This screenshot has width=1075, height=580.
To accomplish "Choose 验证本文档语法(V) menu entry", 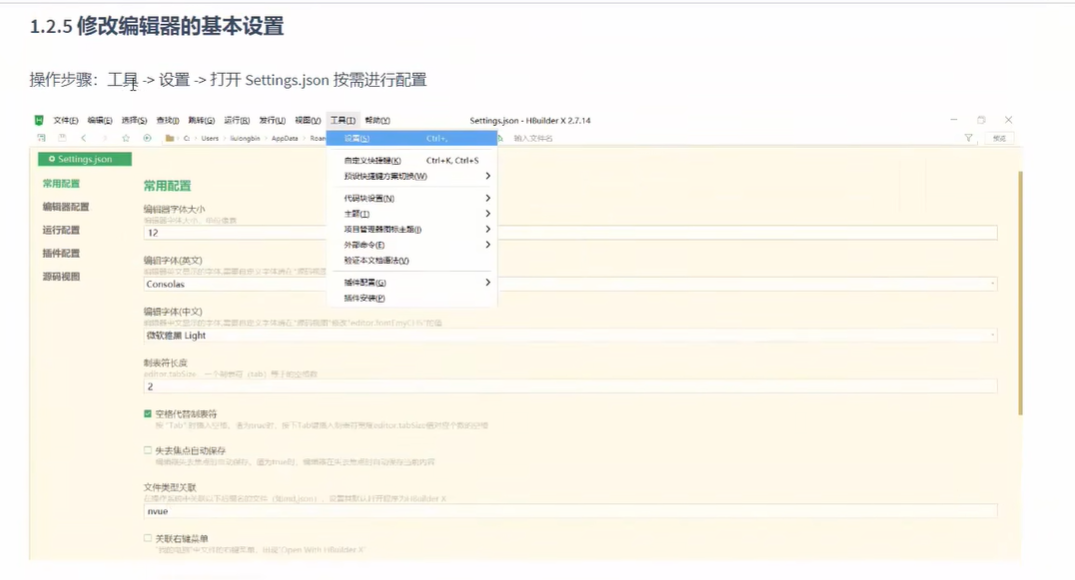I will (x=411, y=261).
